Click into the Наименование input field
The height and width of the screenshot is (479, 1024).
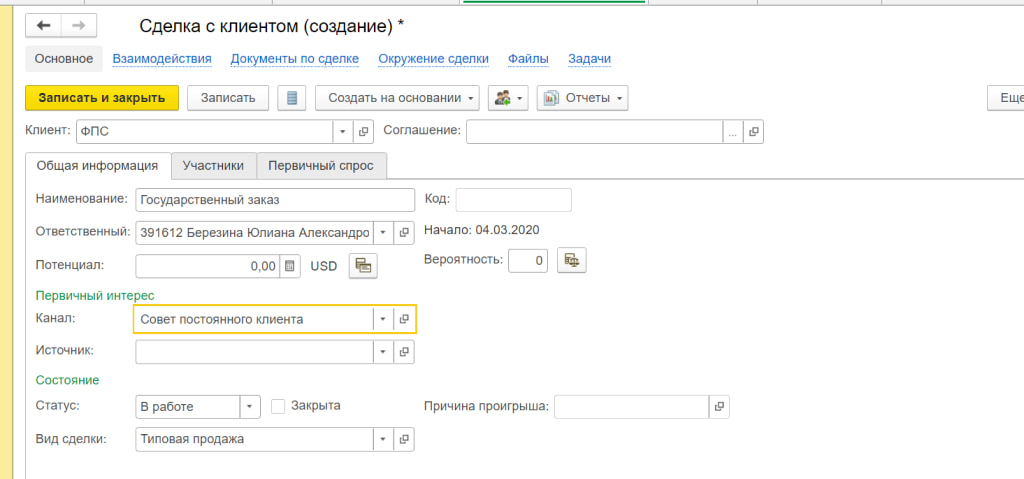click(275, 200)
